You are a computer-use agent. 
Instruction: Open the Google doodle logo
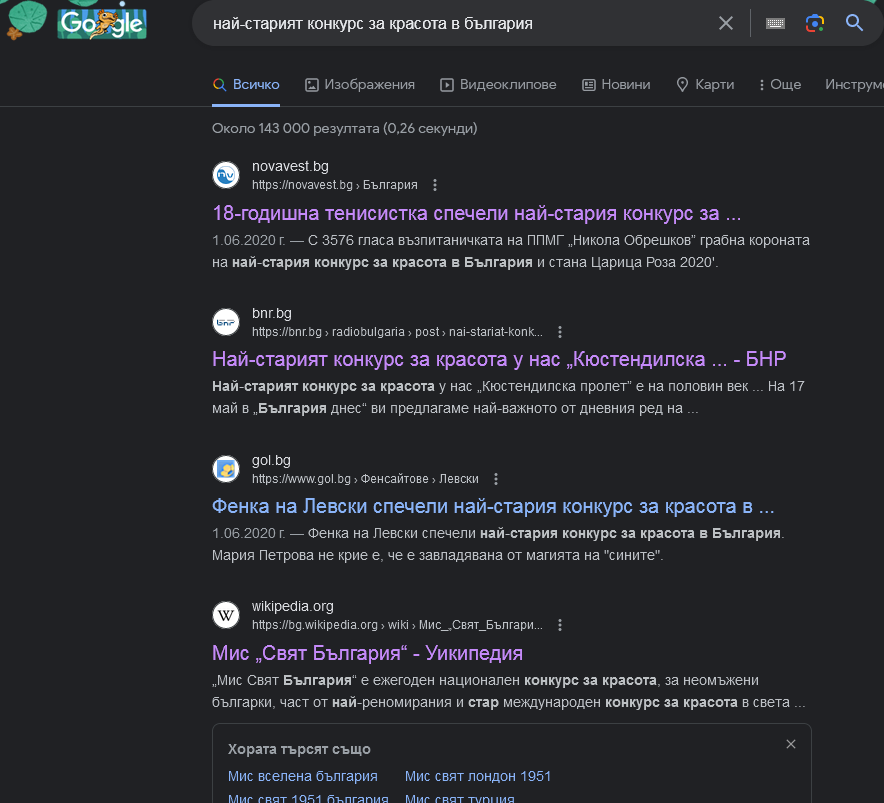point(102,24)
